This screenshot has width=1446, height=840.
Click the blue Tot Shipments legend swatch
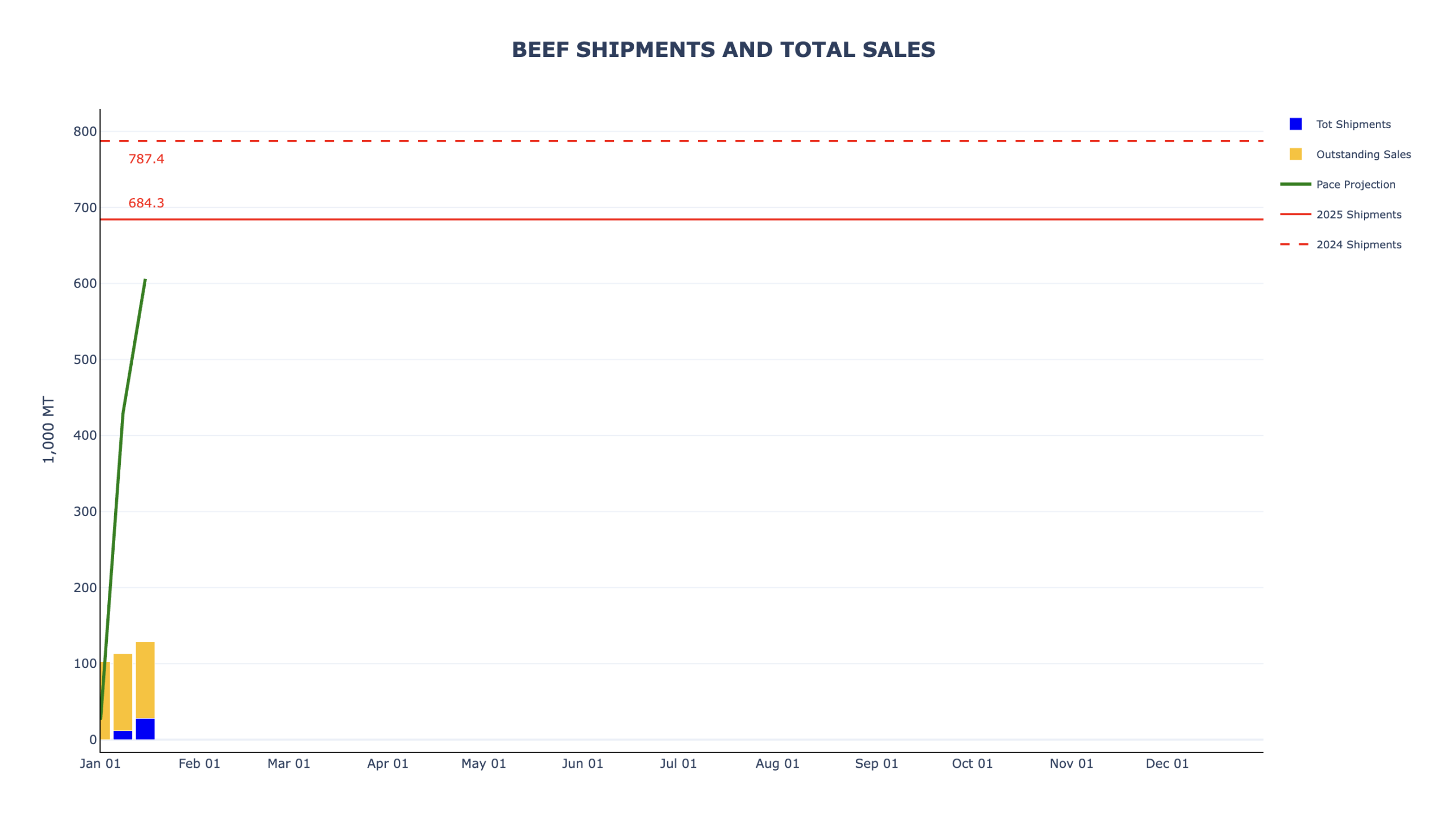[1295, 124]
